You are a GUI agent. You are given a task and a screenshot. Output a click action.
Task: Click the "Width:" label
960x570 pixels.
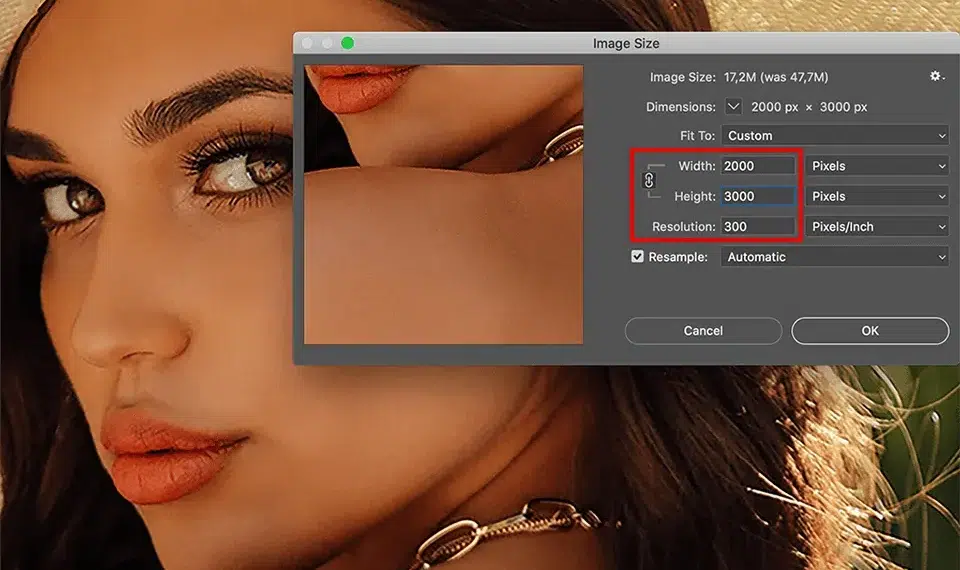point(697,166)
